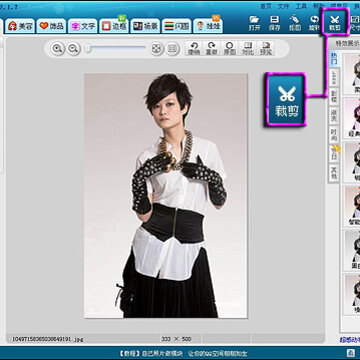Click the icon at the bottom bar's right end
This screenshot has height=360, width=360.
point(351,353)
